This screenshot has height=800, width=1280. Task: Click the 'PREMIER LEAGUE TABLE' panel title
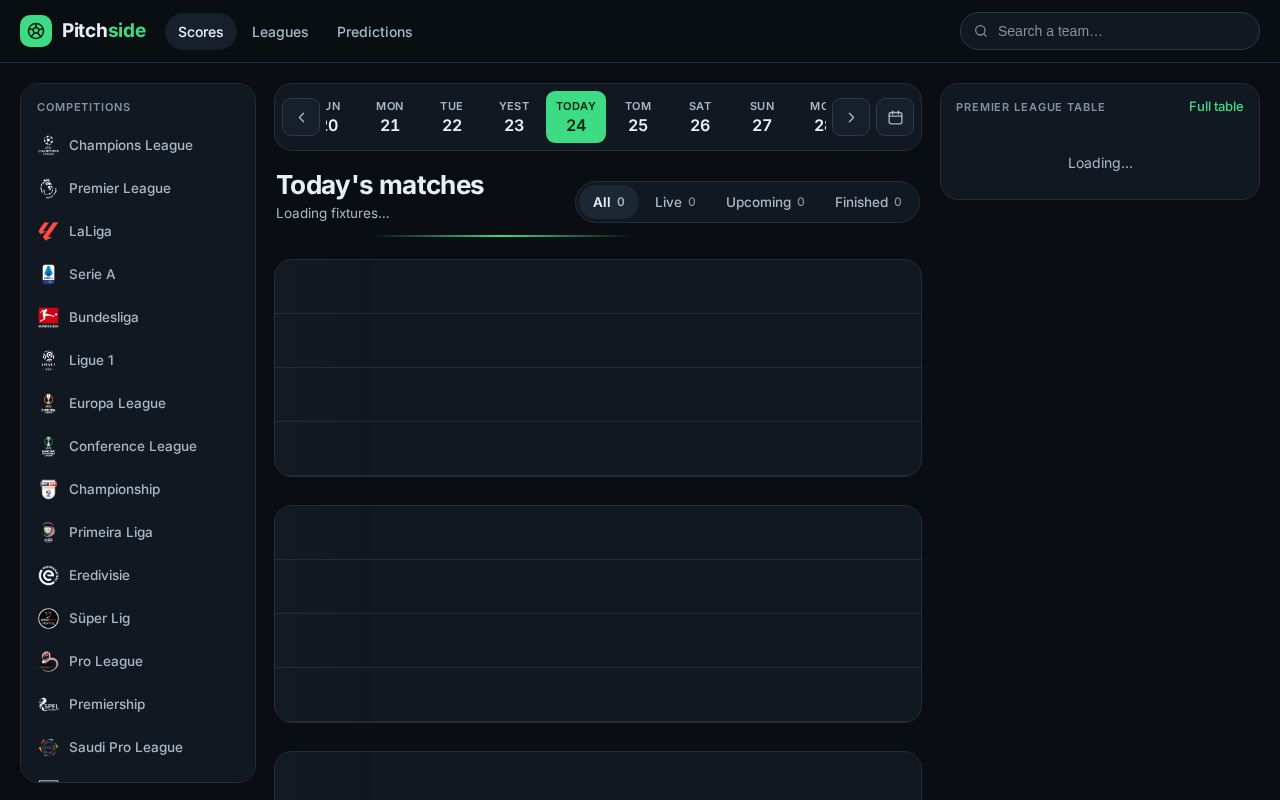tap(1030, 107)
